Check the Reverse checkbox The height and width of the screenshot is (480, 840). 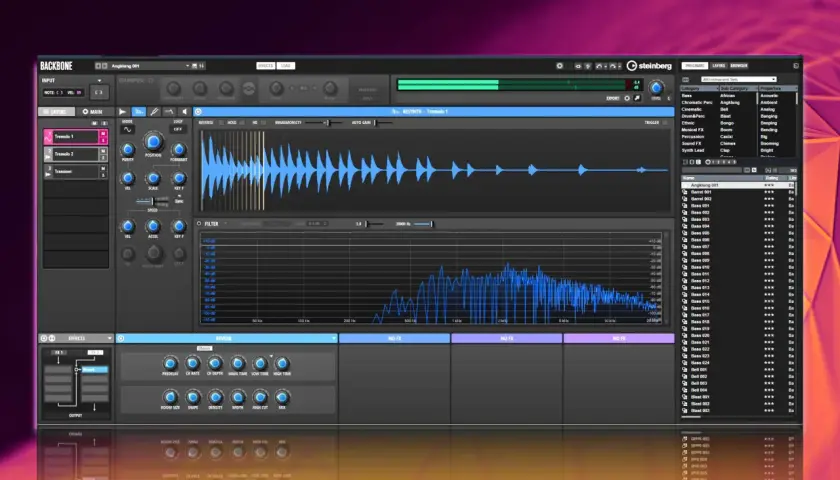(221, 123)
